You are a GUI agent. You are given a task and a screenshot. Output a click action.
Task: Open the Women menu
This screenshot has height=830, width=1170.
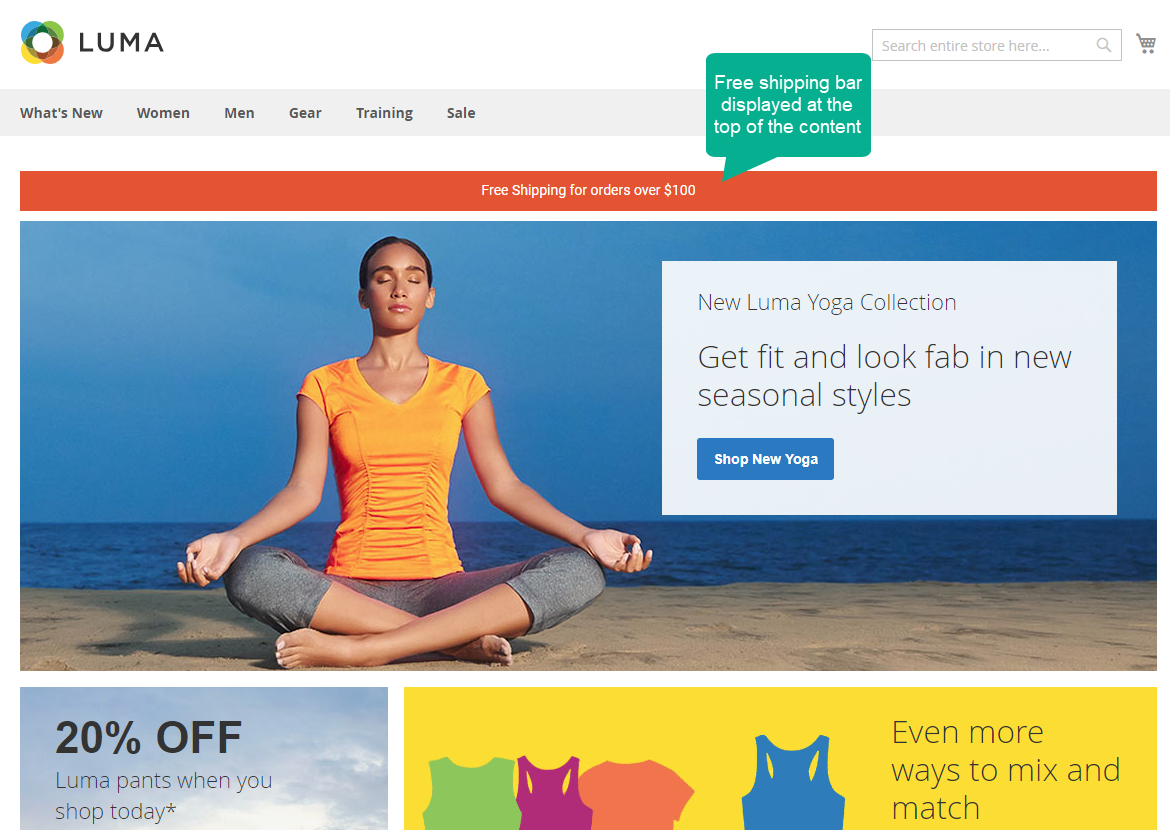tap(163, 113)
